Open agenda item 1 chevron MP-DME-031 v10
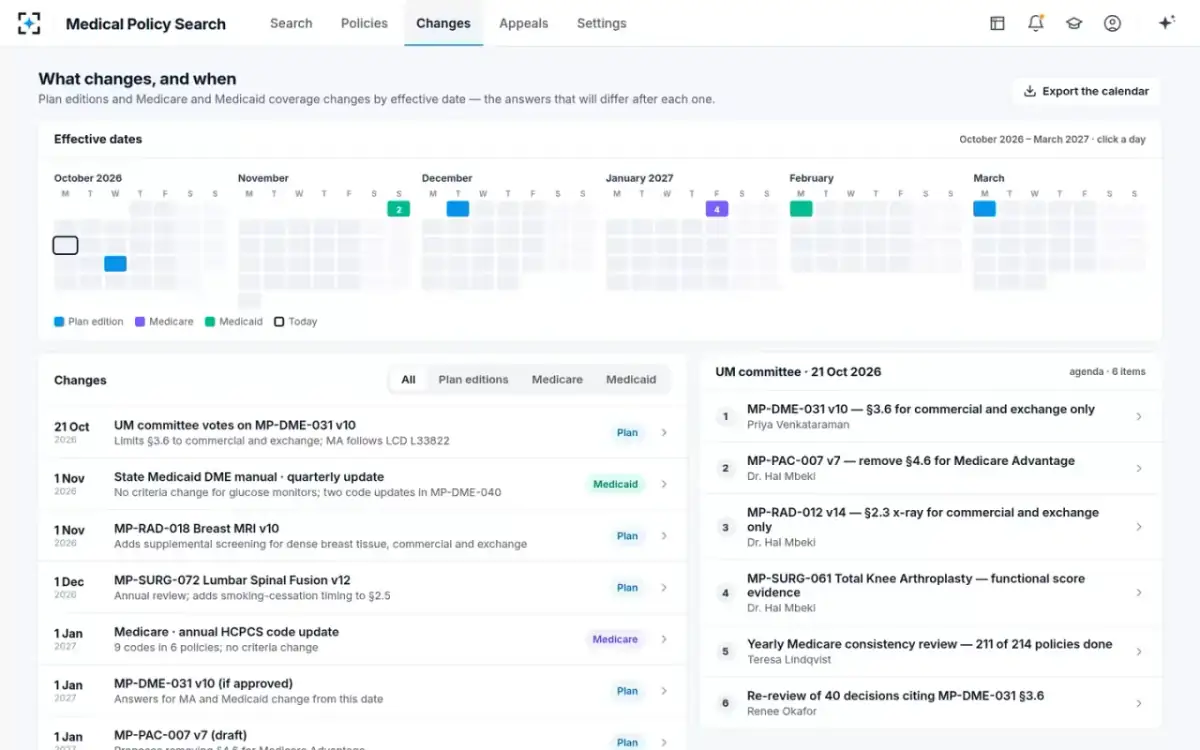The height and width of the screenshot is (750, 1200). (x=1139, y=416)
